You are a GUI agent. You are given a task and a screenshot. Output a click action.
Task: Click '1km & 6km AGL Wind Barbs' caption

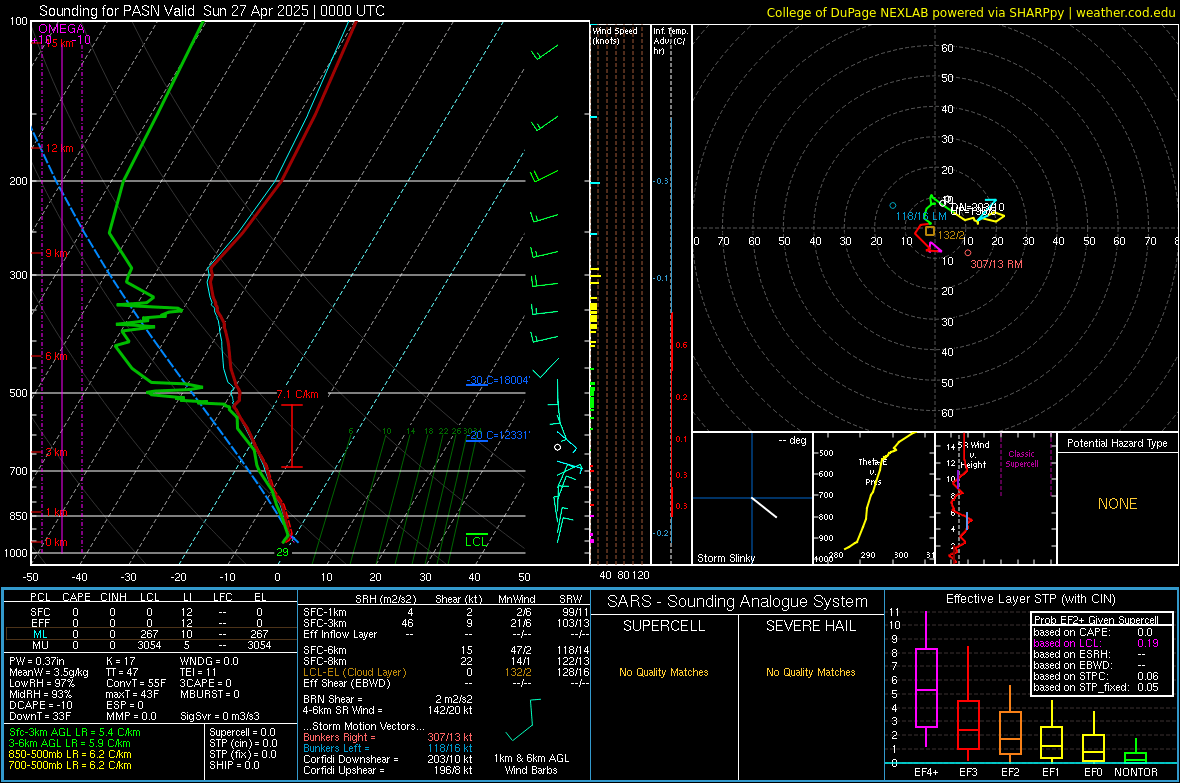tap(531, 764)
